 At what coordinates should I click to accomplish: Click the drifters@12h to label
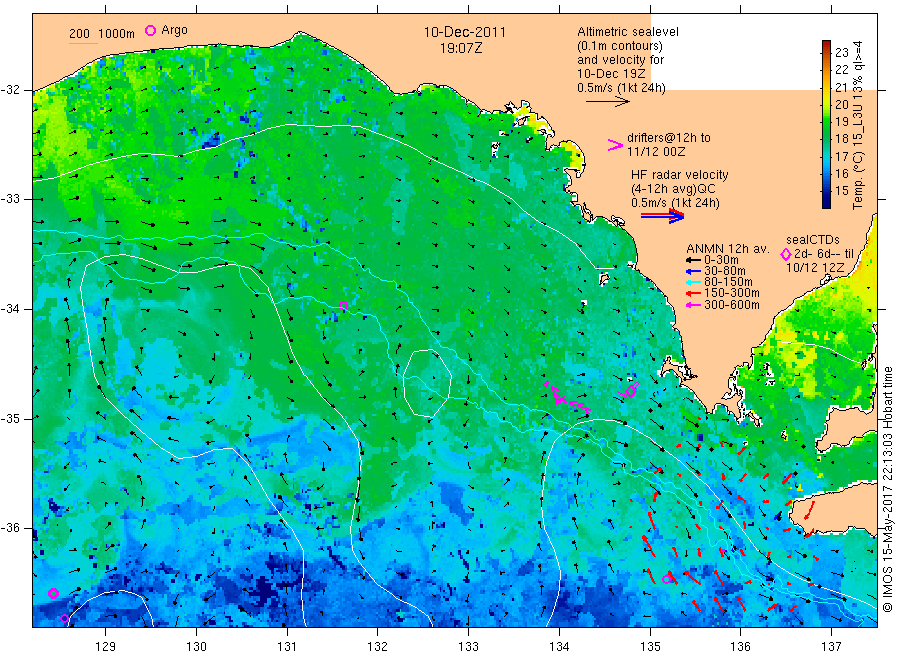pyautogui.click(x=669, y=138)
